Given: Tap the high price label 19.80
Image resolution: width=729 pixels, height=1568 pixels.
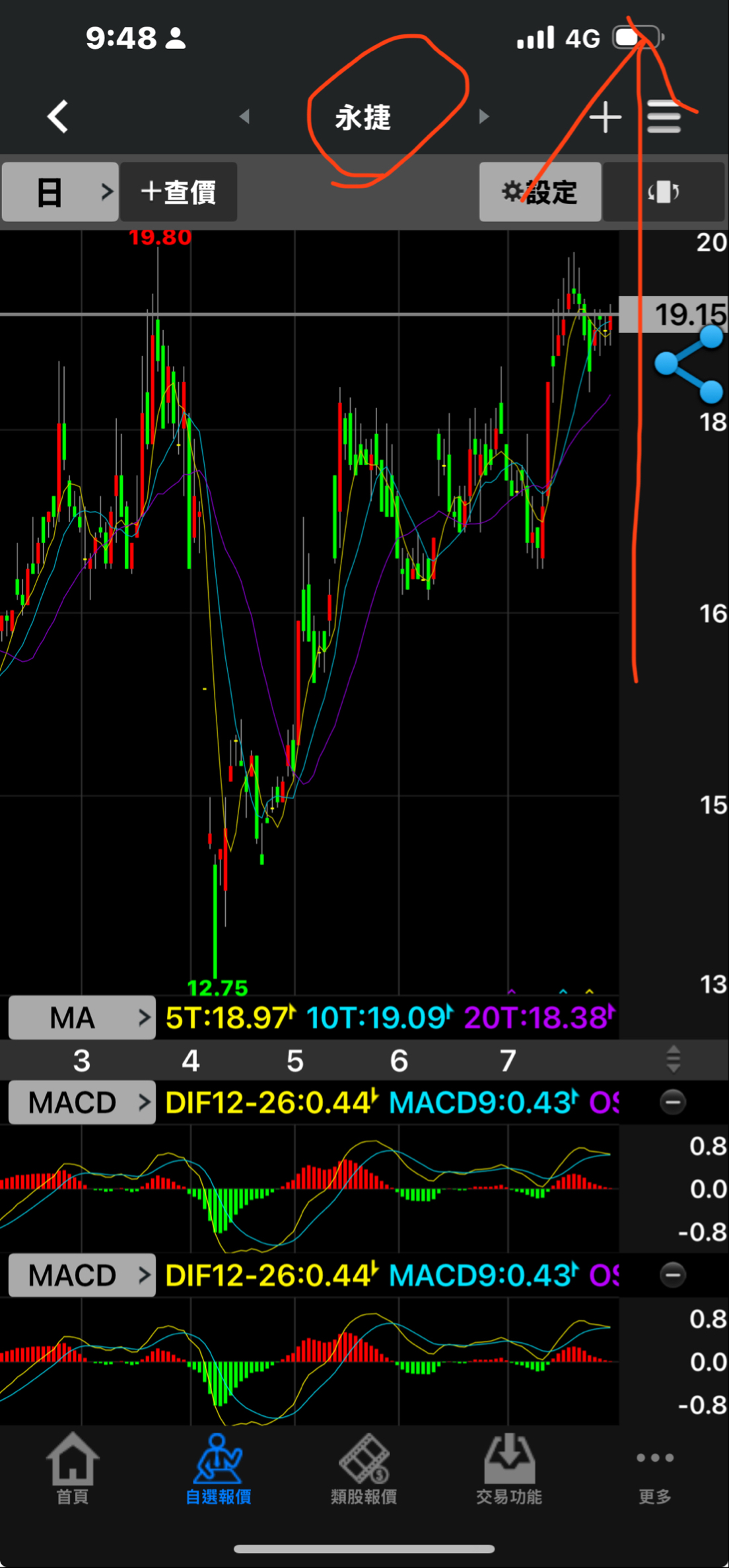Looking at the screenshot, I should click(160, 238).
